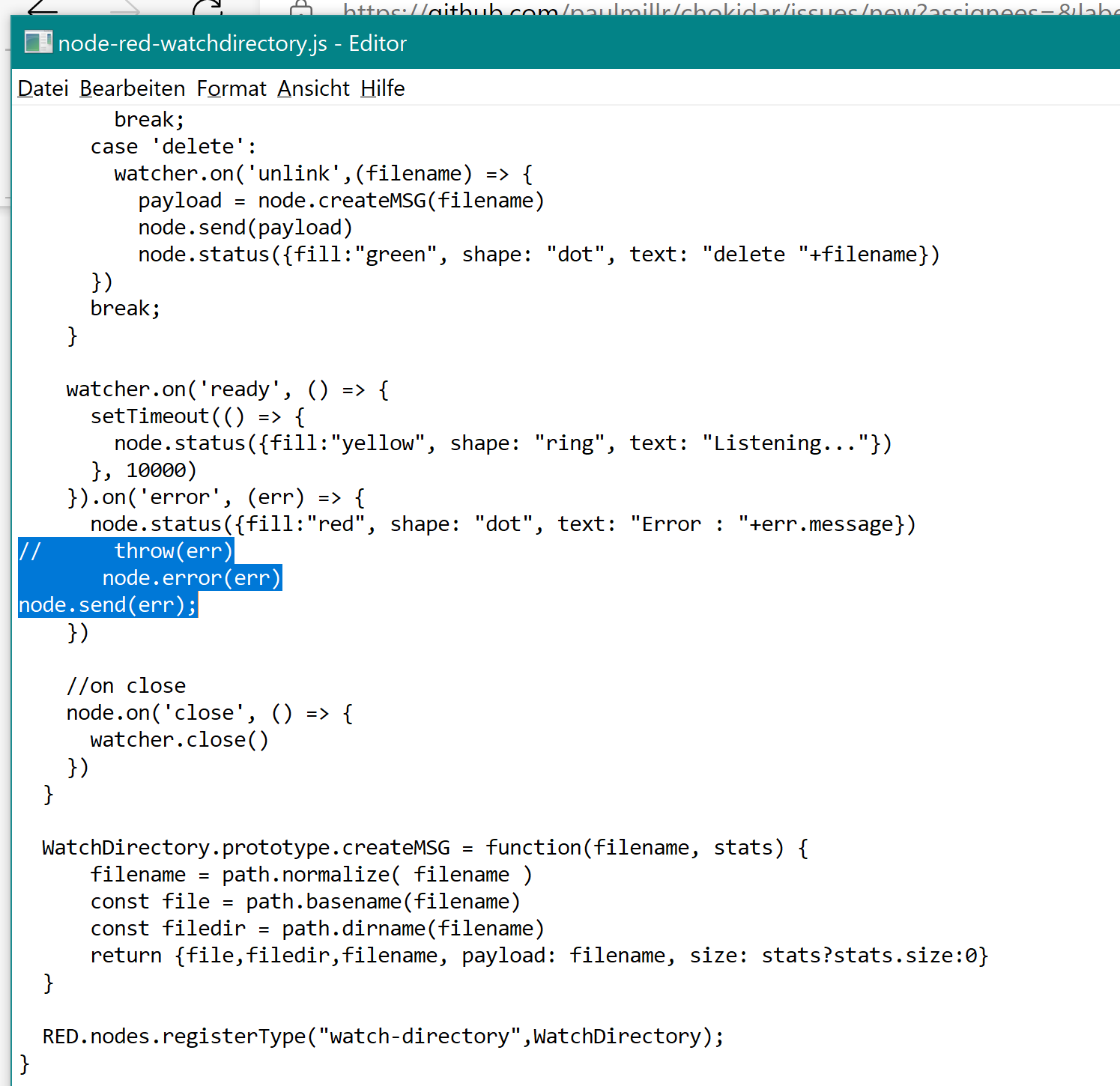Click the case 'delete': line
The image size is (1120, 1086).
click(x=172, y=145)
